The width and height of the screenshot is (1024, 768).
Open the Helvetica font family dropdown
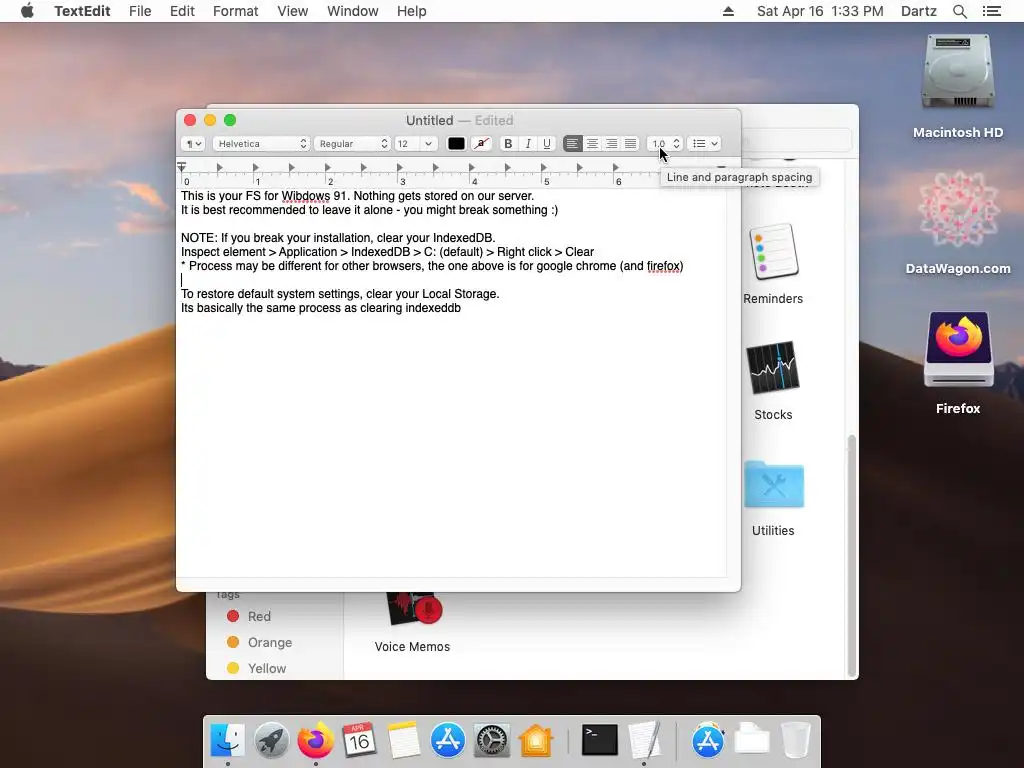coord(261,144)
